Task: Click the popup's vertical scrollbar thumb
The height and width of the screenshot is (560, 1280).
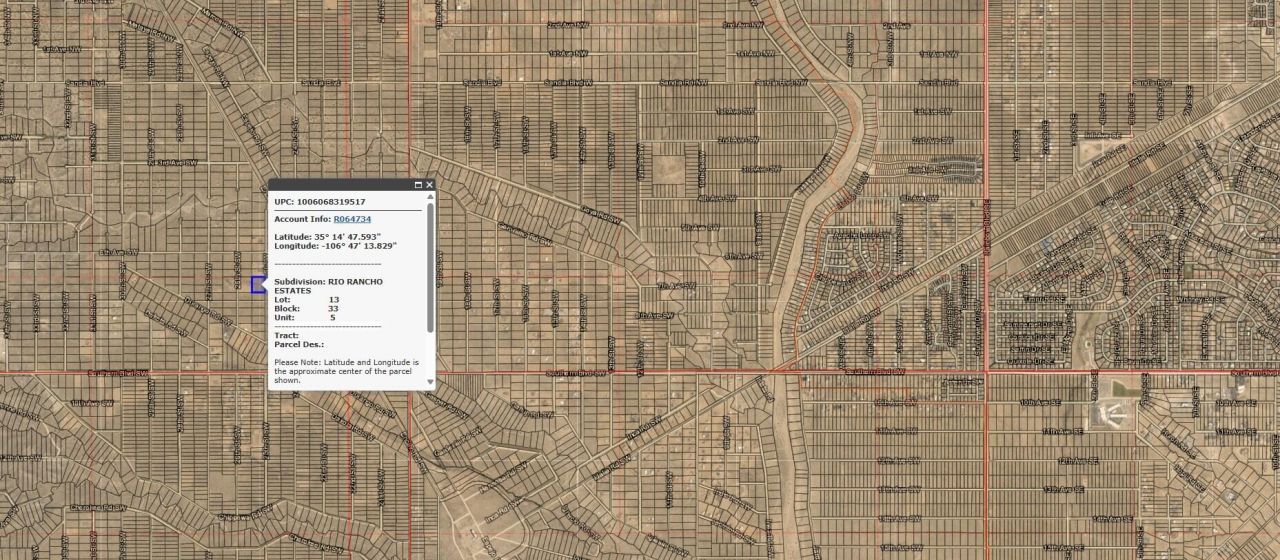Action: point(431,266)
